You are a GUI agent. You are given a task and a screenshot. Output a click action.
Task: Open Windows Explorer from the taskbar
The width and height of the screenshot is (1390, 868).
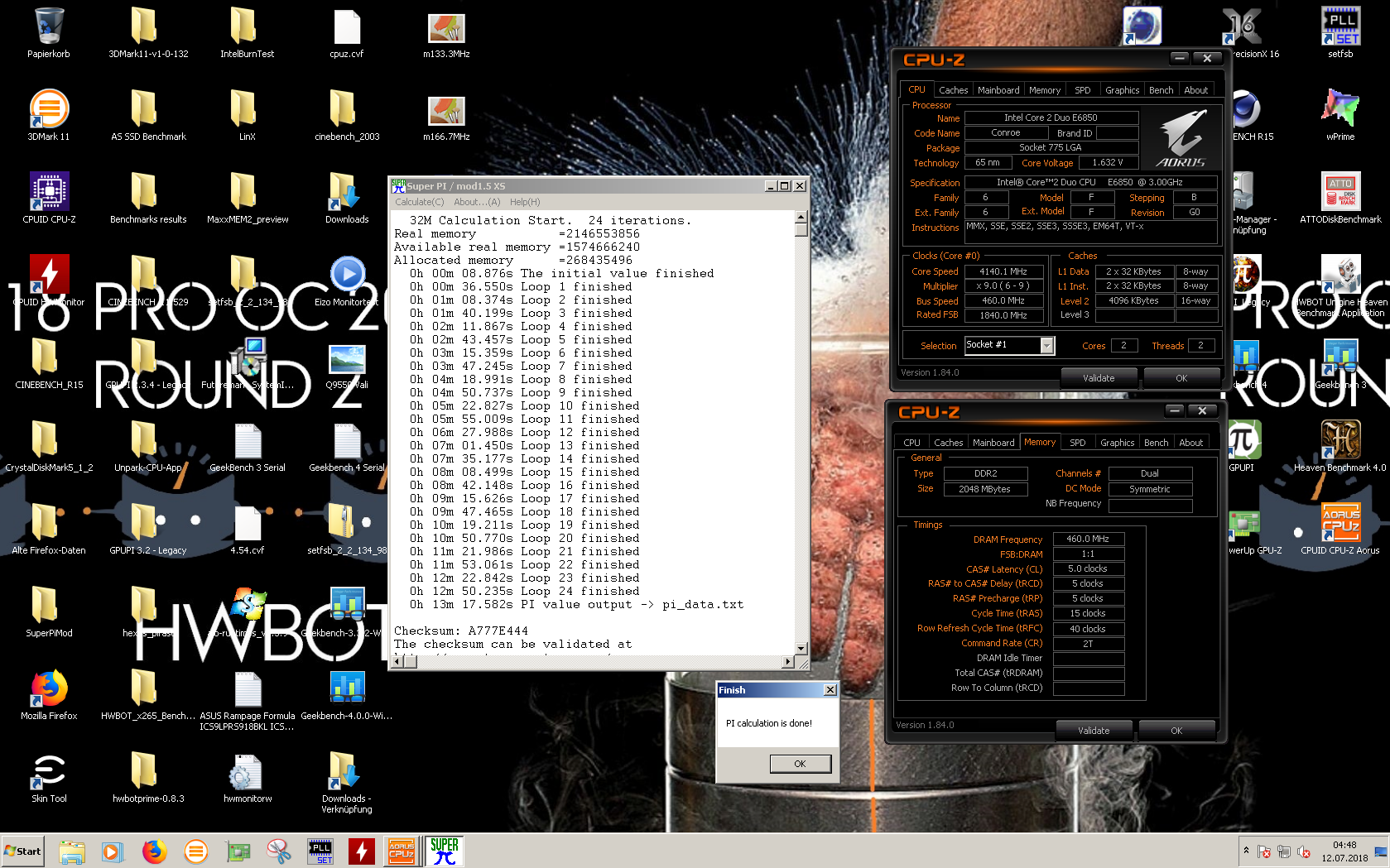click(x=72, y=851)
